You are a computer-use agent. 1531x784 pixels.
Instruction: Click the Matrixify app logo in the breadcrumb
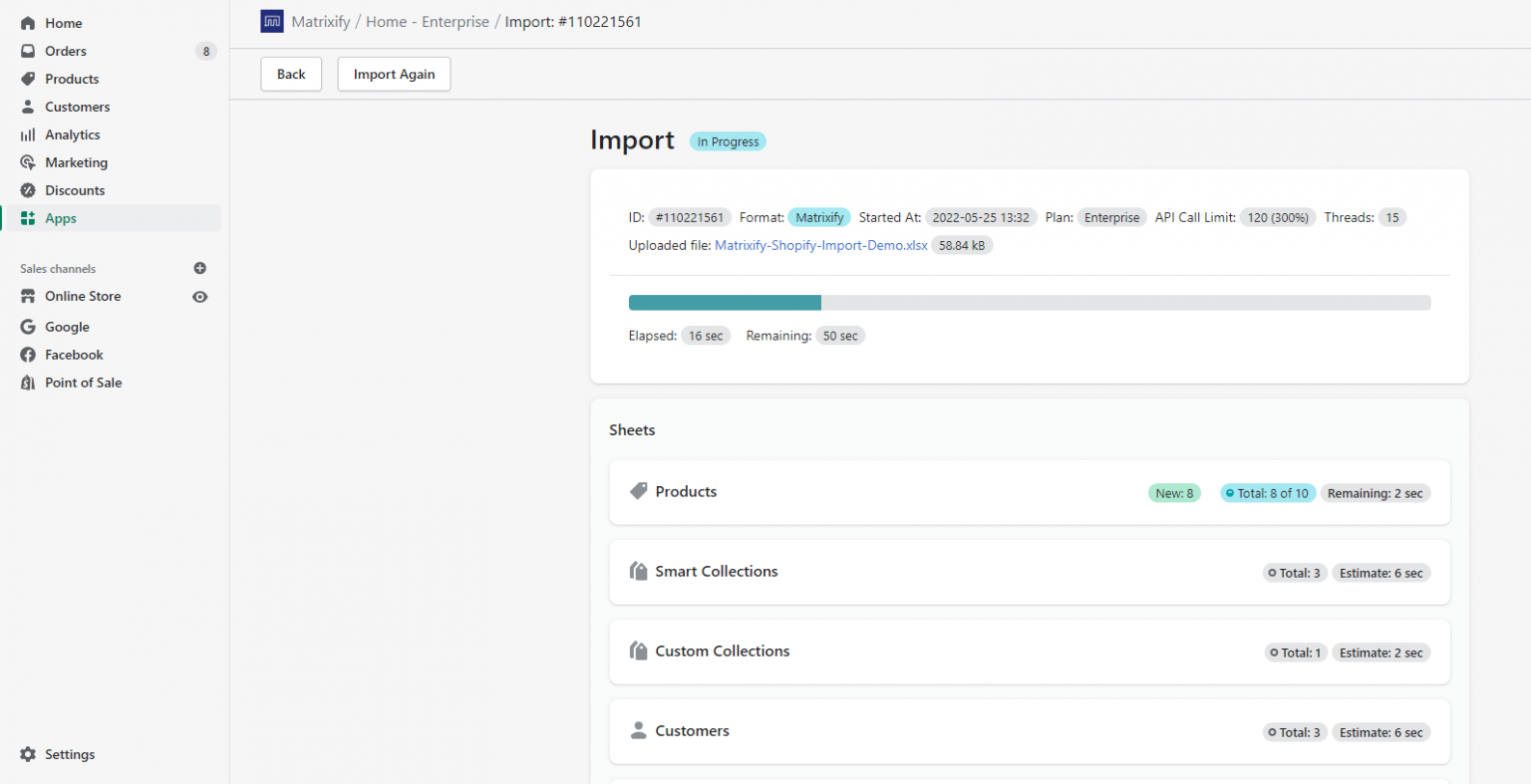271,21
